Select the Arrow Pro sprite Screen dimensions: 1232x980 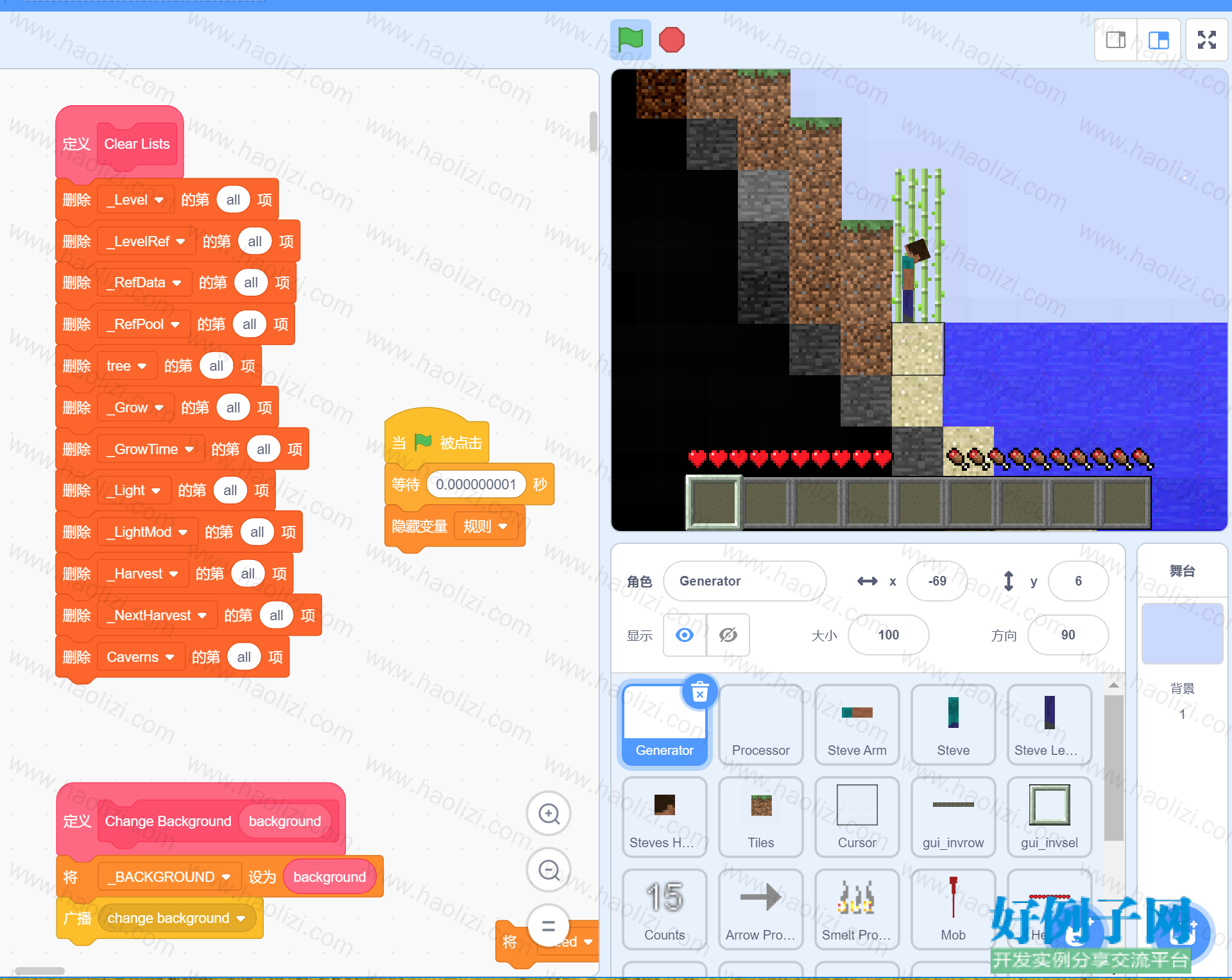click(x=761, y=909)
